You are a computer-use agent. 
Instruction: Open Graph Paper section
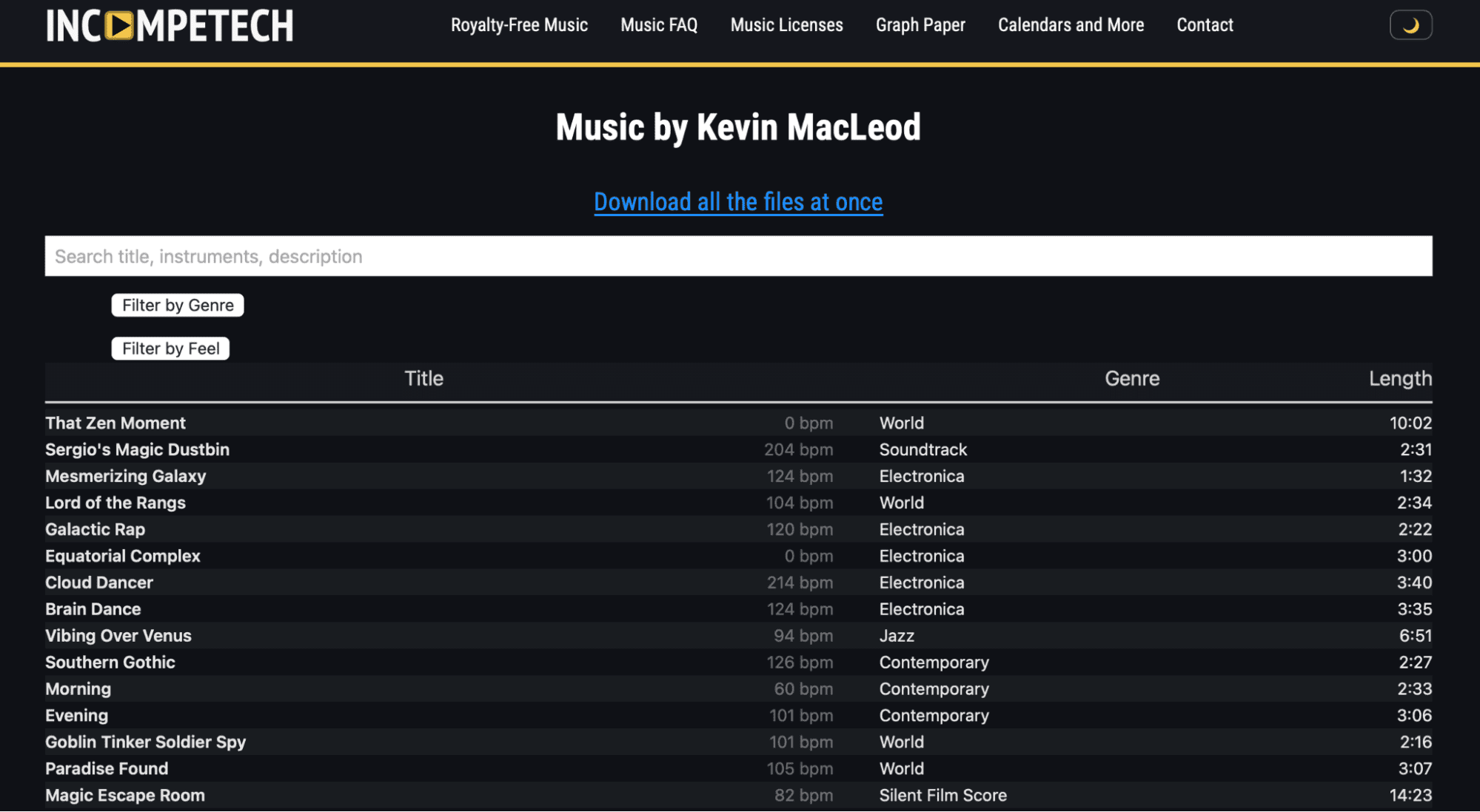[x=920, y=25]
